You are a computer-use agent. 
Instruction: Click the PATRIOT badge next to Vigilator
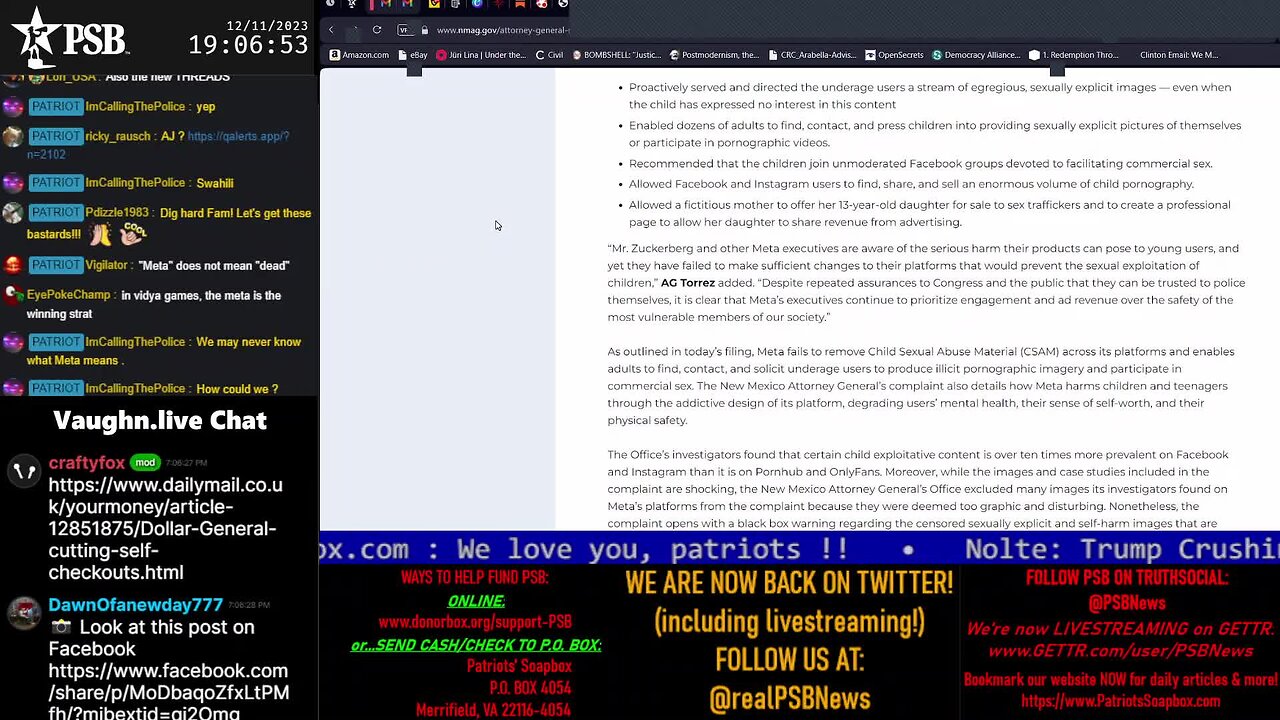[55, 265]
